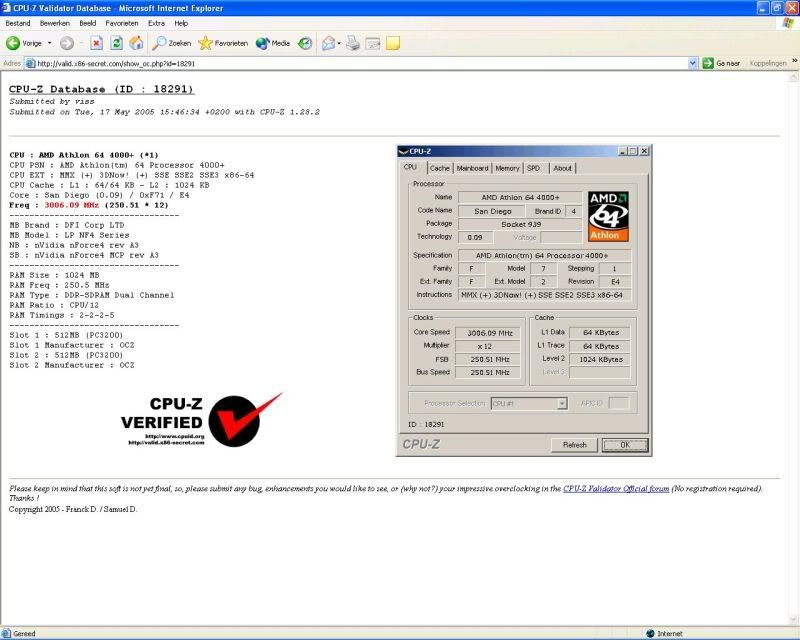Click the Edit page icon in the toolbar
This screenshot has height=640, width=800.
click(x=373, y=44)
